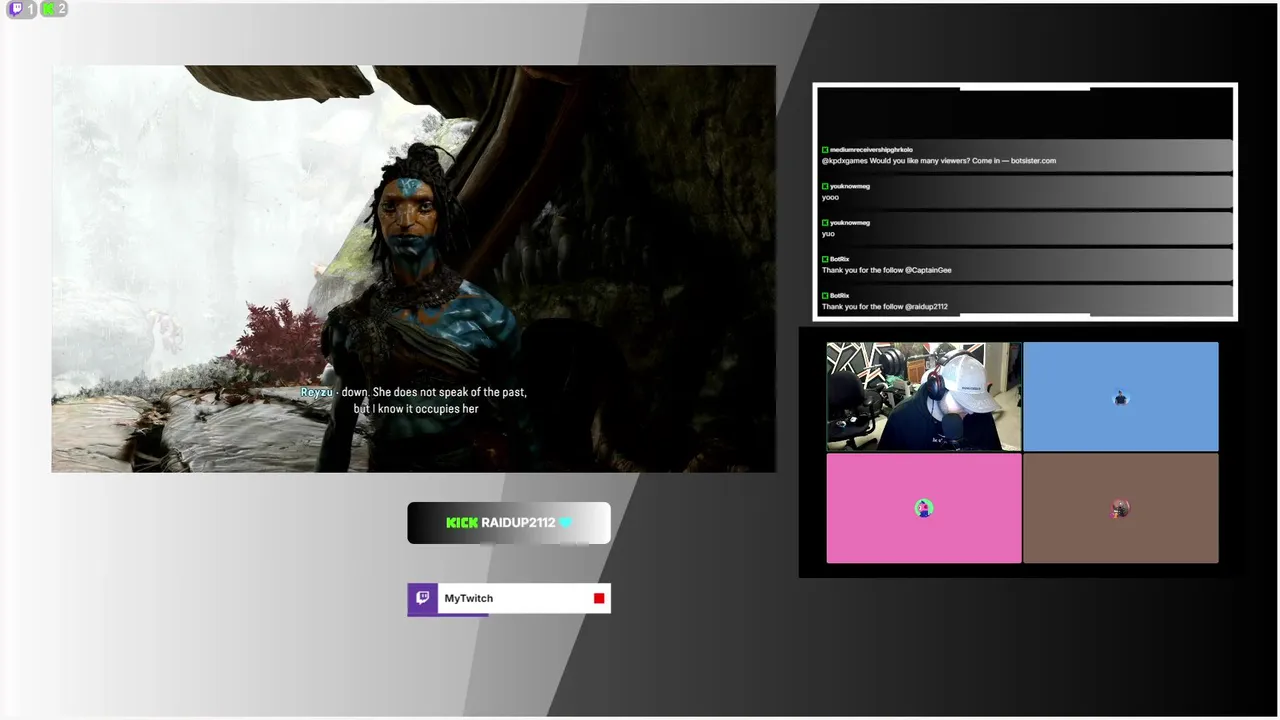
Task: Click 'Thank you for the follow @raidup2112'
Action: point(885,307)
